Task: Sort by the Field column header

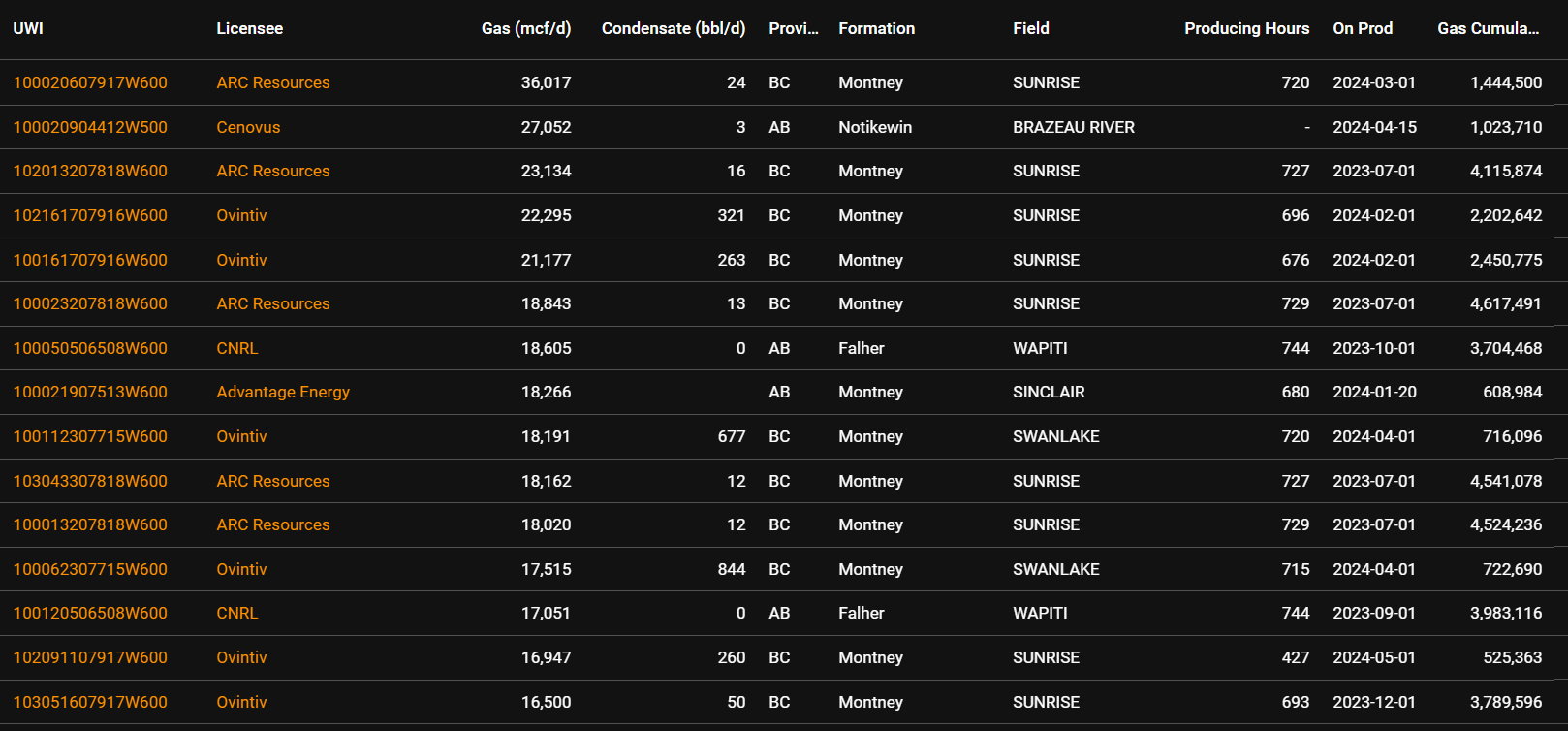Action: tap(1031, 28)
